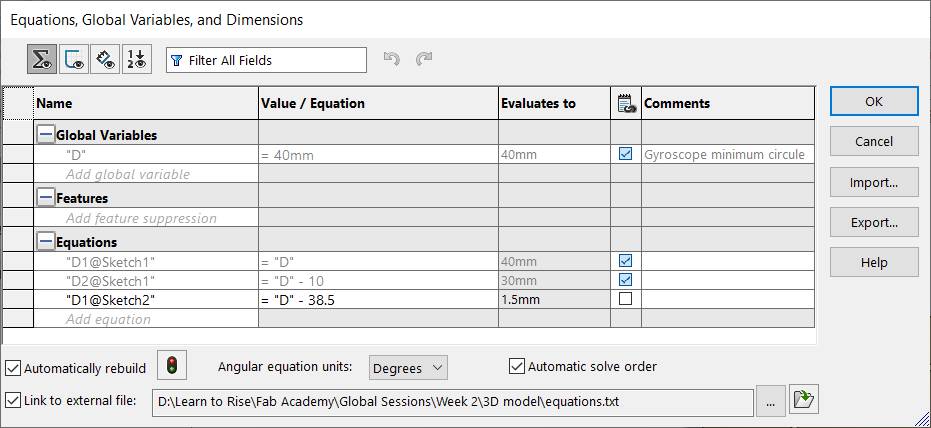The height and width of the screenshot is (428, 931).
Task: Click the open linked file icon
Action: point(803,401)
